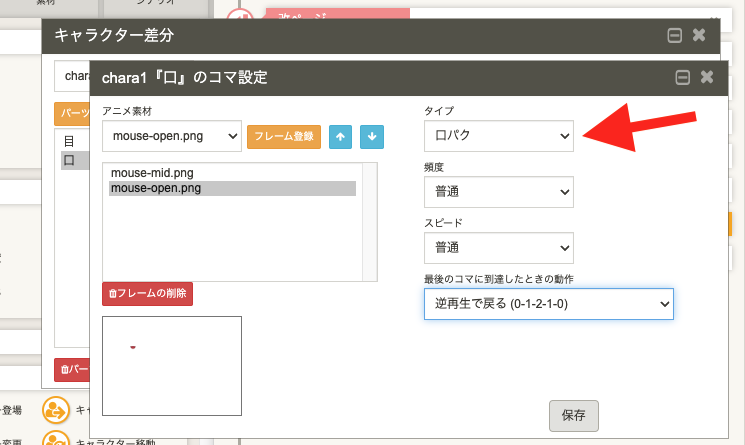Click the blue move frame down arrow
This screenshot has height=445, width=745.
pyautogui.click(x=371, y=136)
